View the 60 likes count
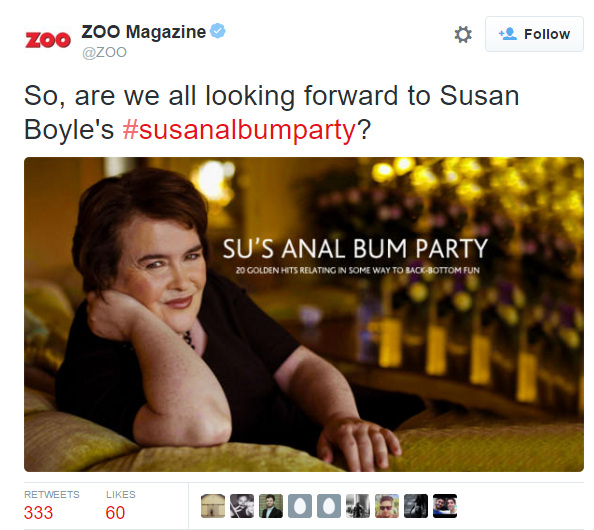Viewport: 594px width, 530px height. coord(115,513)
